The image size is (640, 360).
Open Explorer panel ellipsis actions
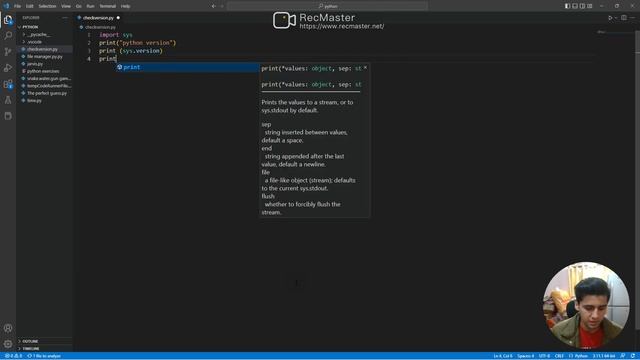pos(65,18)
